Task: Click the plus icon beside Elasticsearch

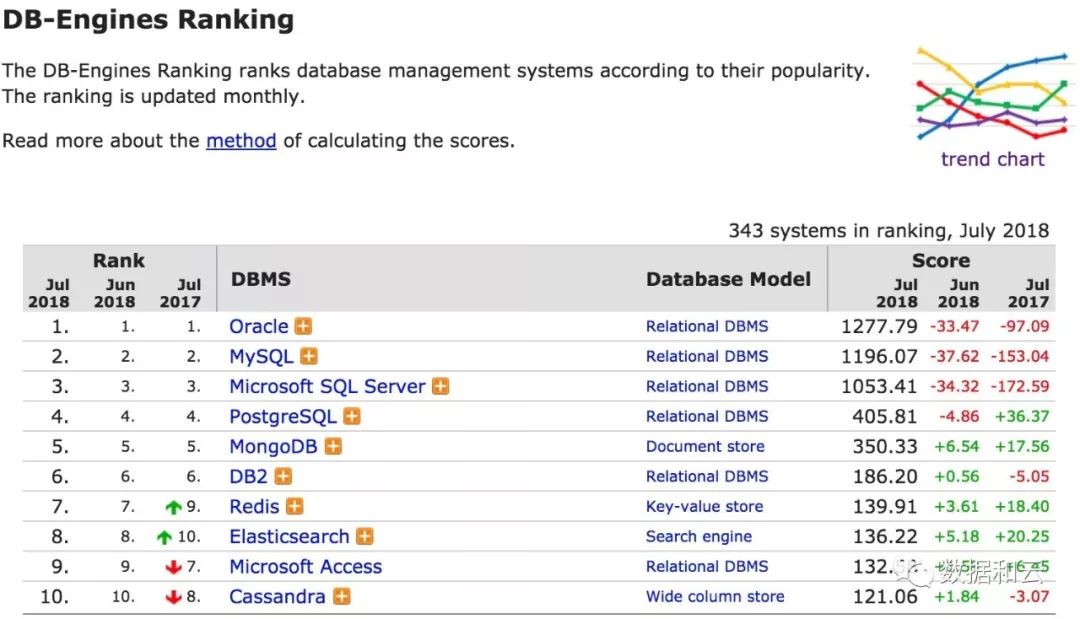Action: (364, 536)
